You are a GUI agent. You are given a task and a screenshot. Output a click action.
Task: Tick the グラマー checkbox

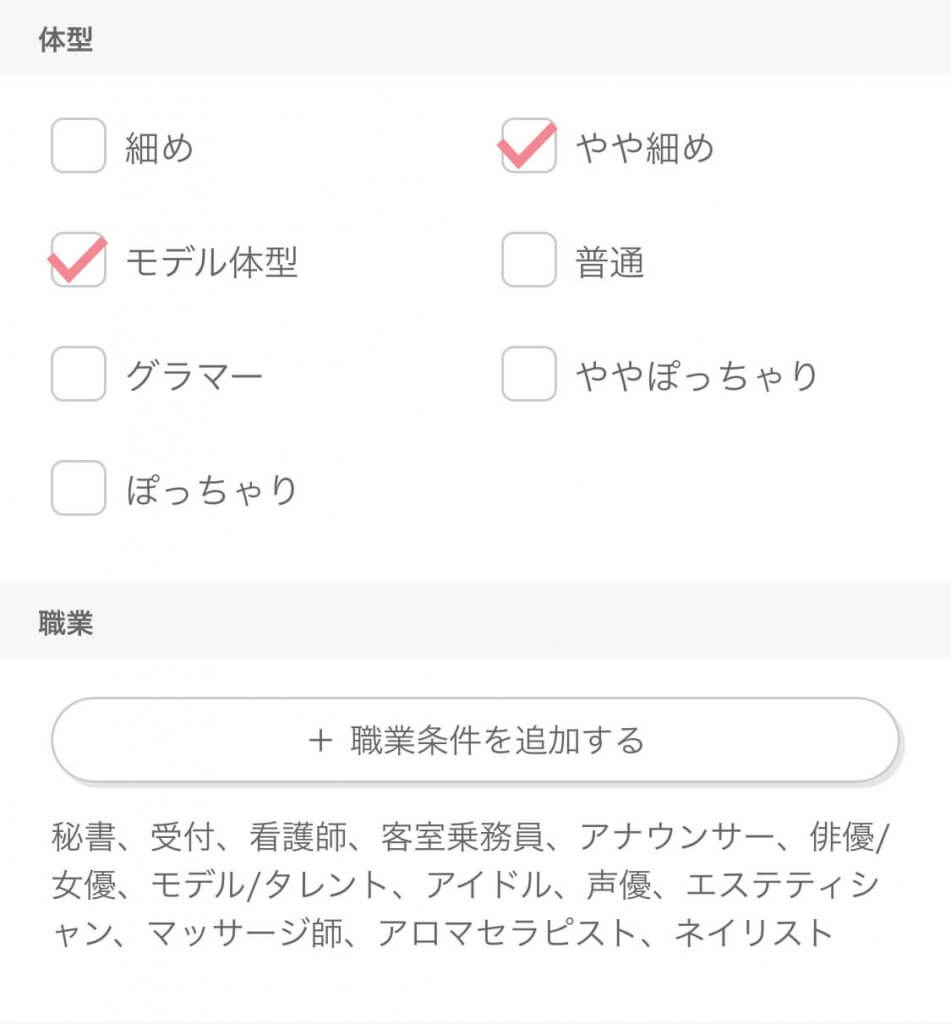pos(78,374)
